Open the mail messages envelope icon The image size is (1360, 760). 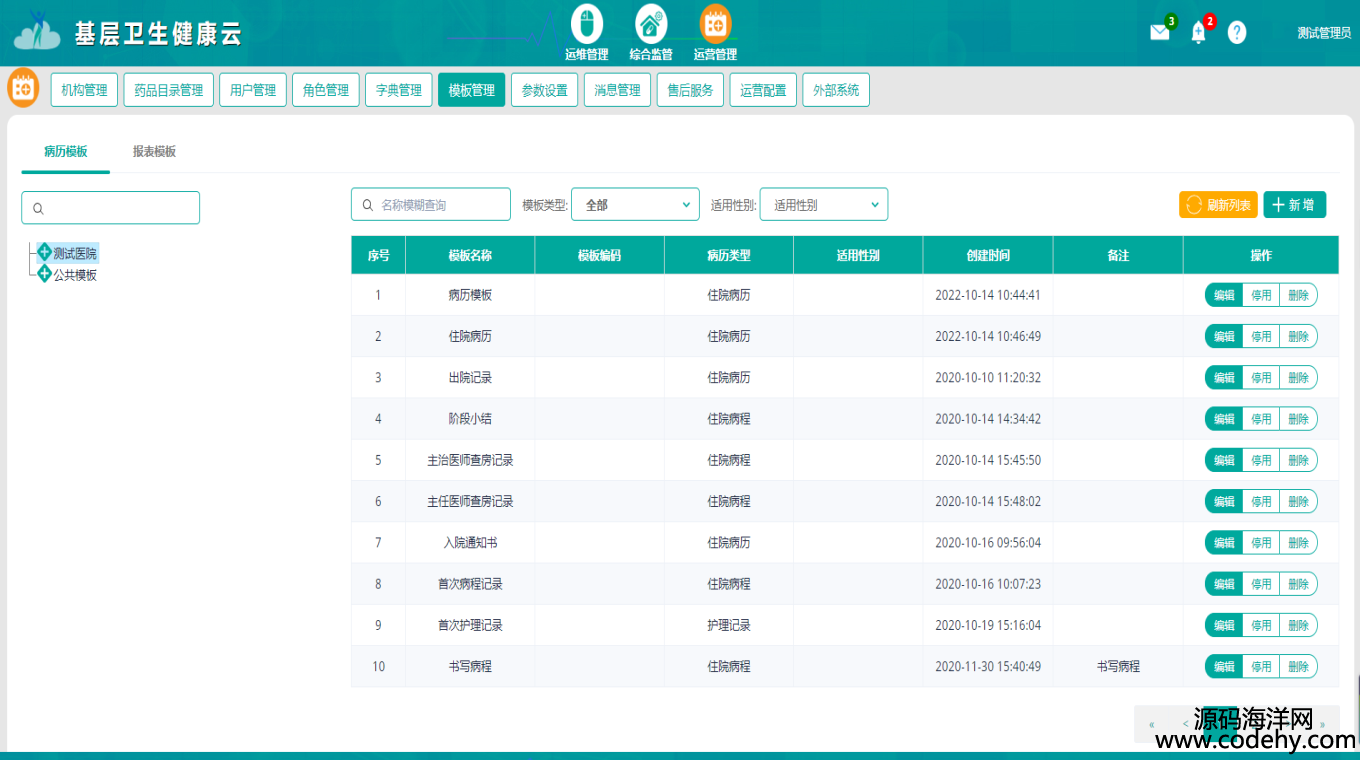(1160, 32)
